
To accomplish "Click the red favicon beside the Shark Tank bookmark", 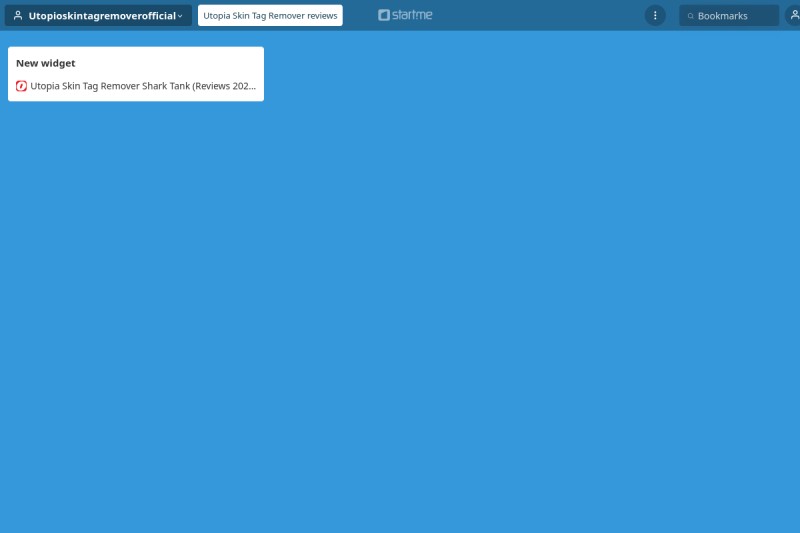I will coord(21,86).
